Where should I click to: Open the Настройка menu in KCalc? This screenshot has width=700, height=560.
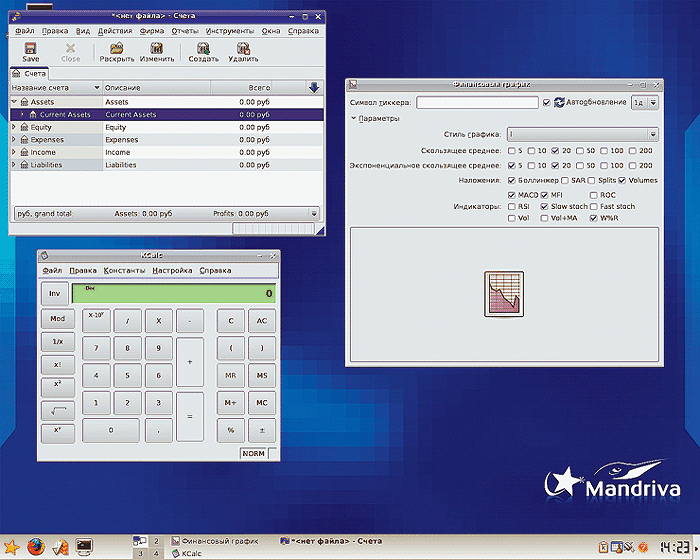tap(172, 271)
